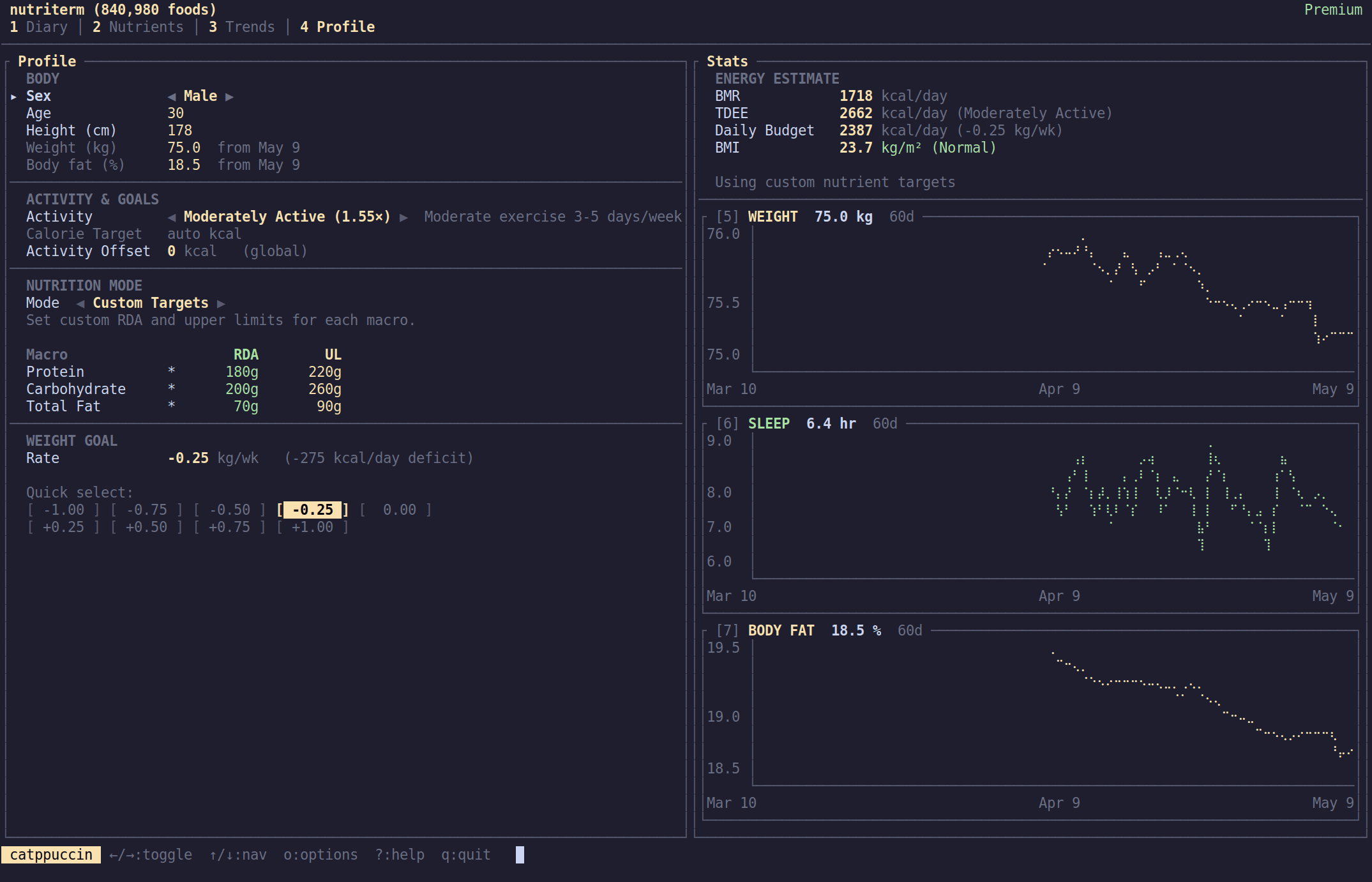
Task: Click right arrow after Moderately Active
Action: [x=403, y=217]
